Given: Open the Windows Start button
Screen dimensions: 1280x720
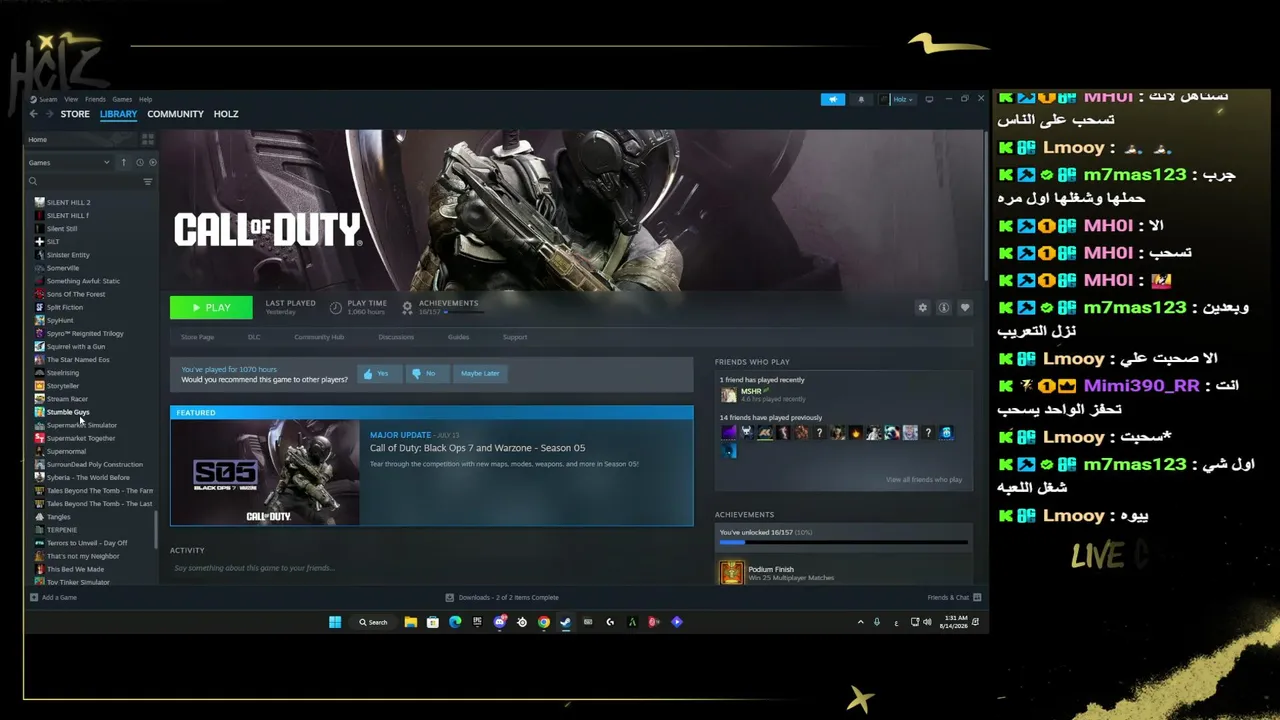Looking at the screenshot, I should 335,622.
